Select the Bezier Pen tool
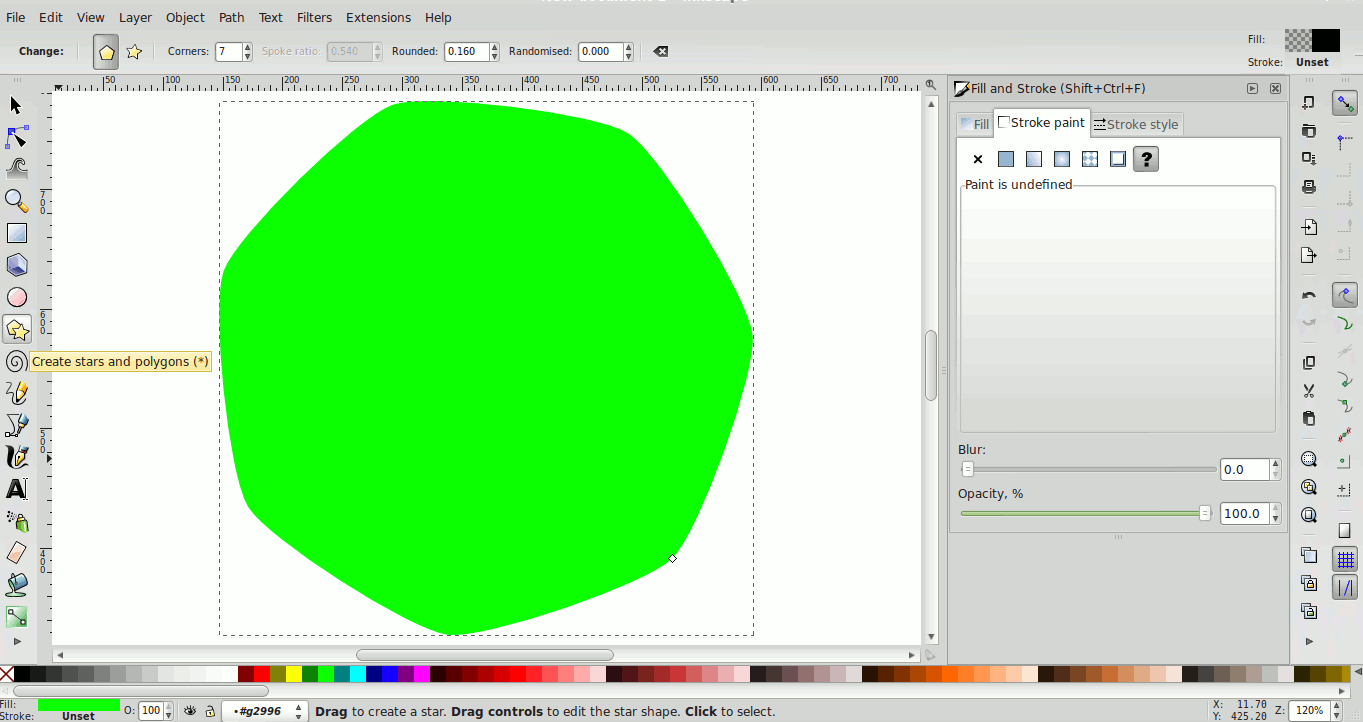 coord(16,425)
